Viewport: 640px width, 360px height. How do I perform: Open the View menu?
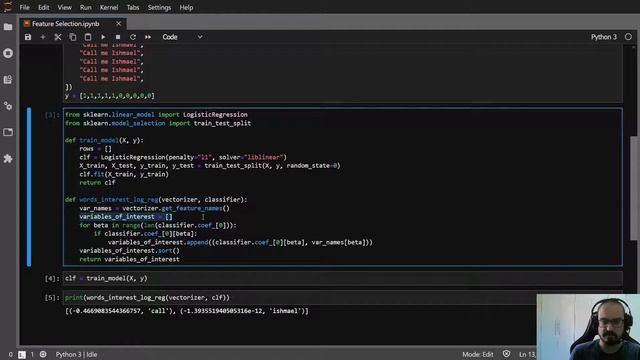64,7
